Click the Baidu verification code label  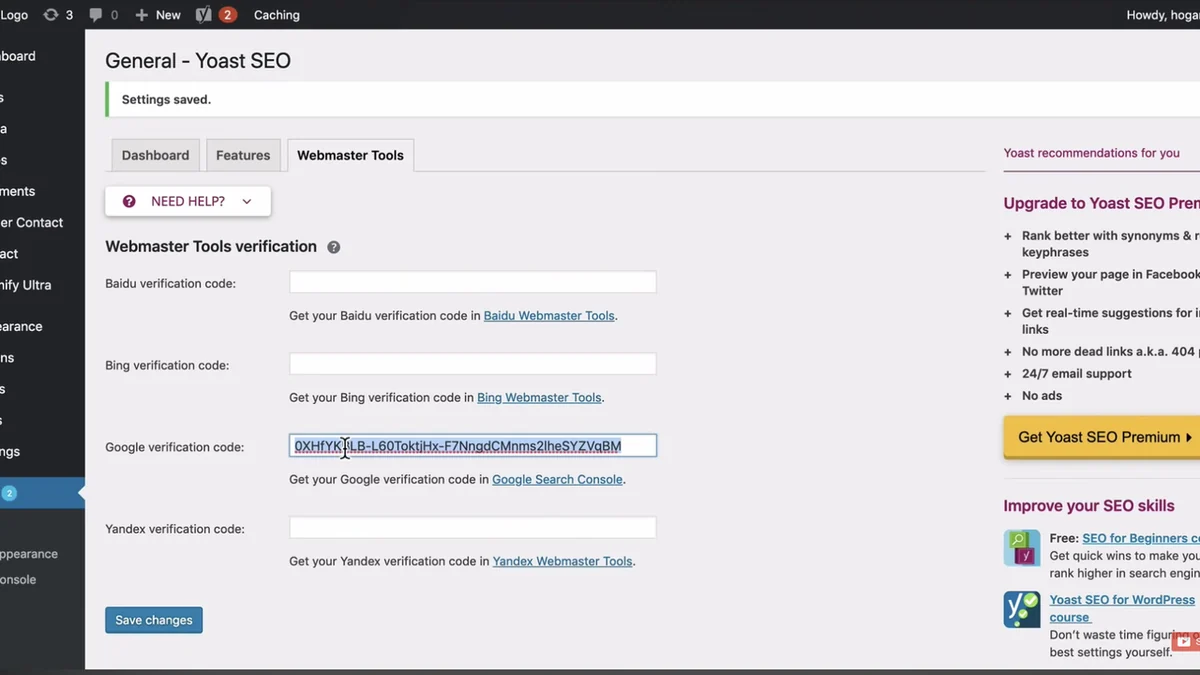pyautogui.click(x=170, y=283)
